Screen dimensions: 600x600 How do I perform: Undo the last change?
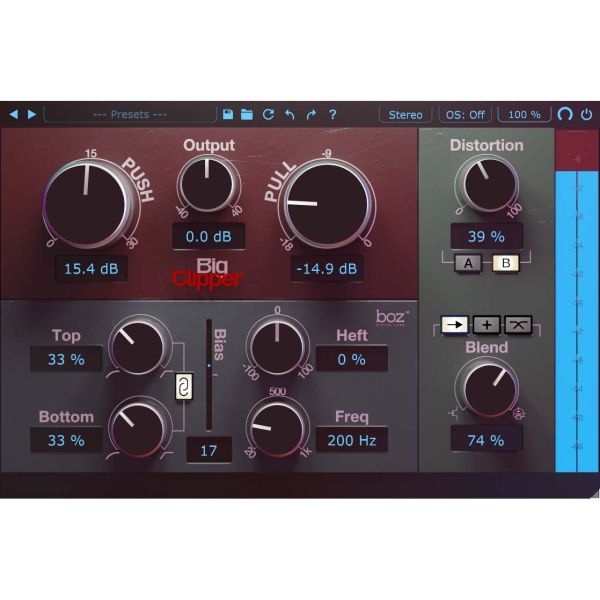(290, 114)
